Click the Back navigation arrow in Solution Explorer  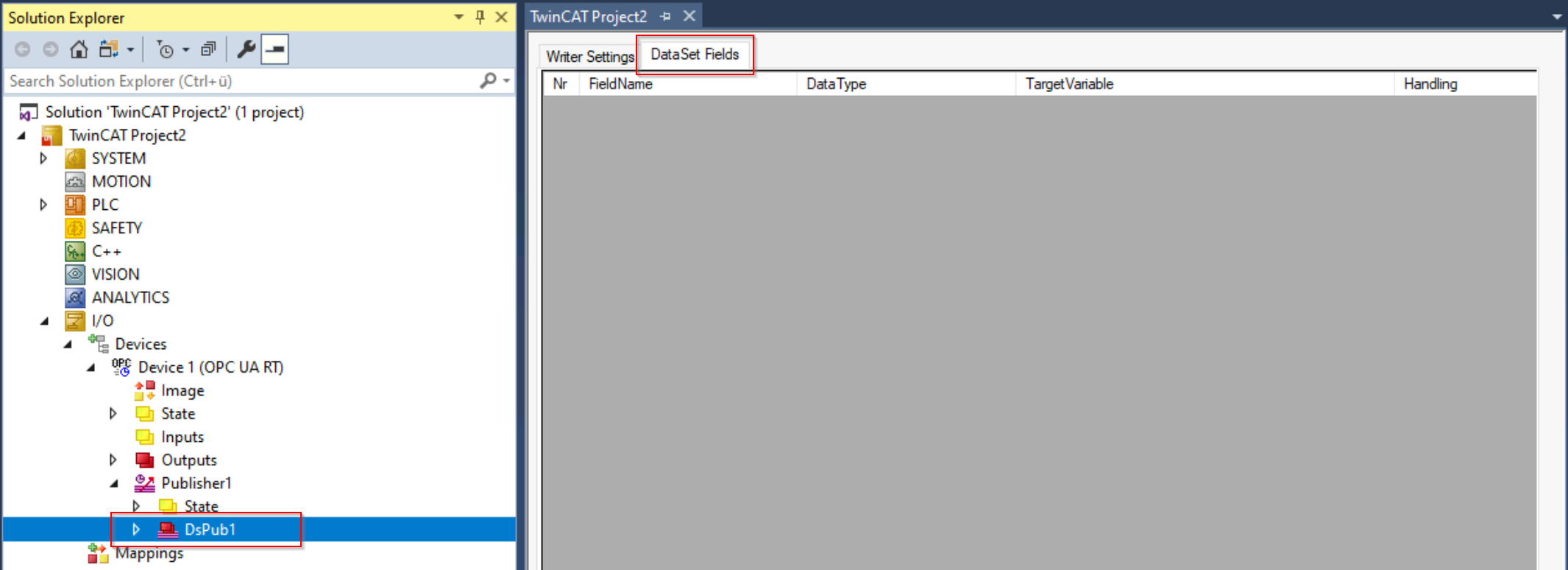coord(23,49)
